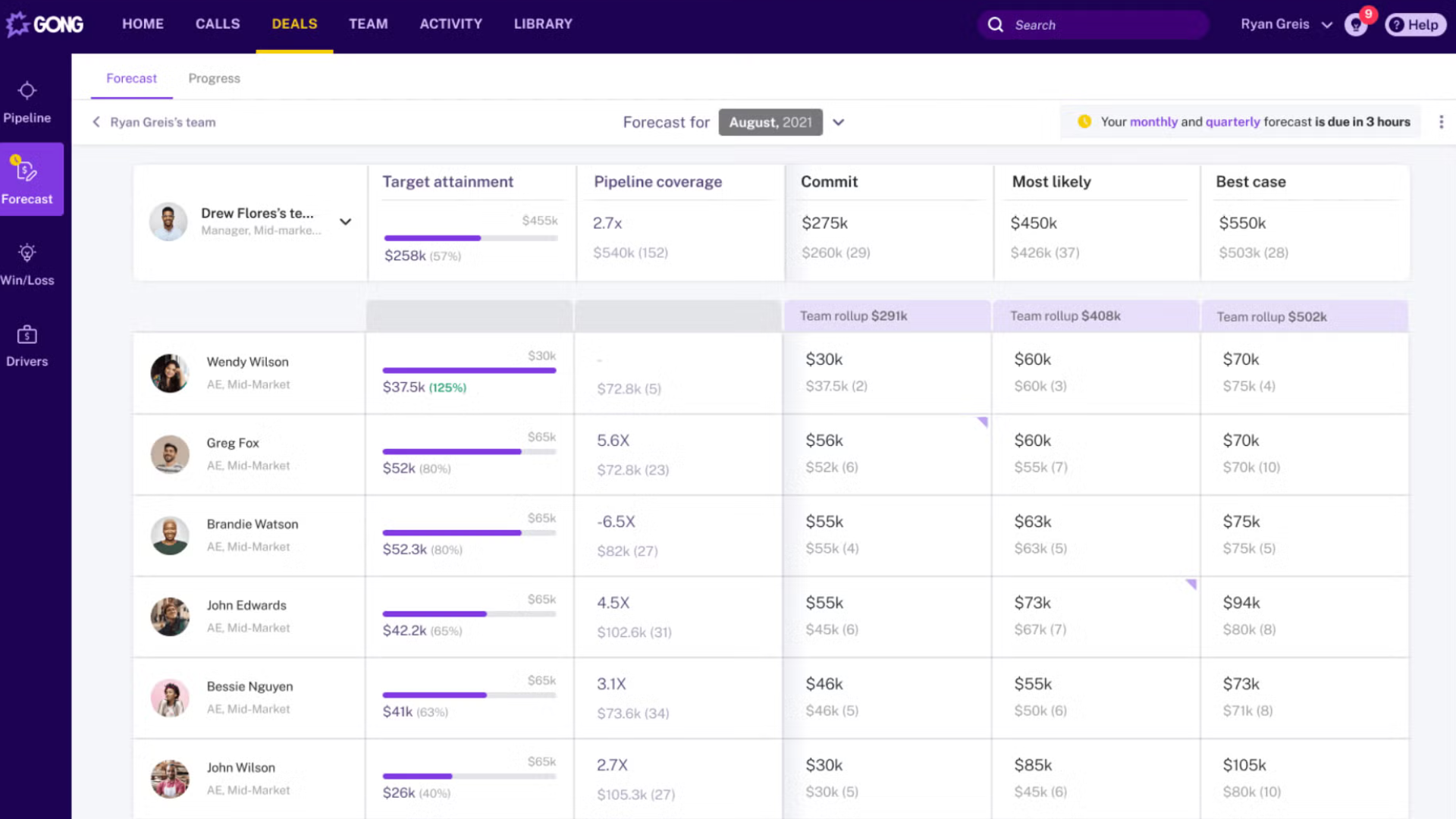1456x819 pixels.
Task: Open the Win/Loss lightbulb icon
Action: tap(27, 253)
